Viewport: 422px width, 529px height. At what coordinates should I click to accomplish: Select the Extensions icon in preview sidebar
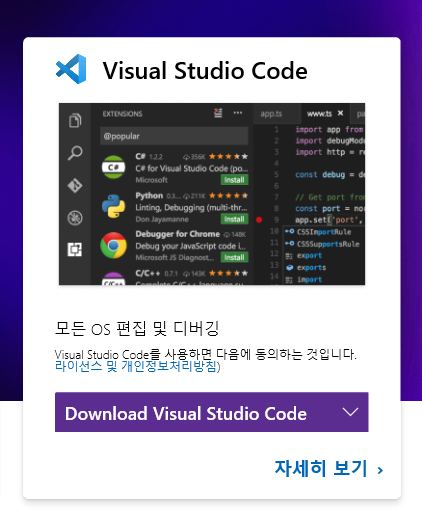pos(75,250)
